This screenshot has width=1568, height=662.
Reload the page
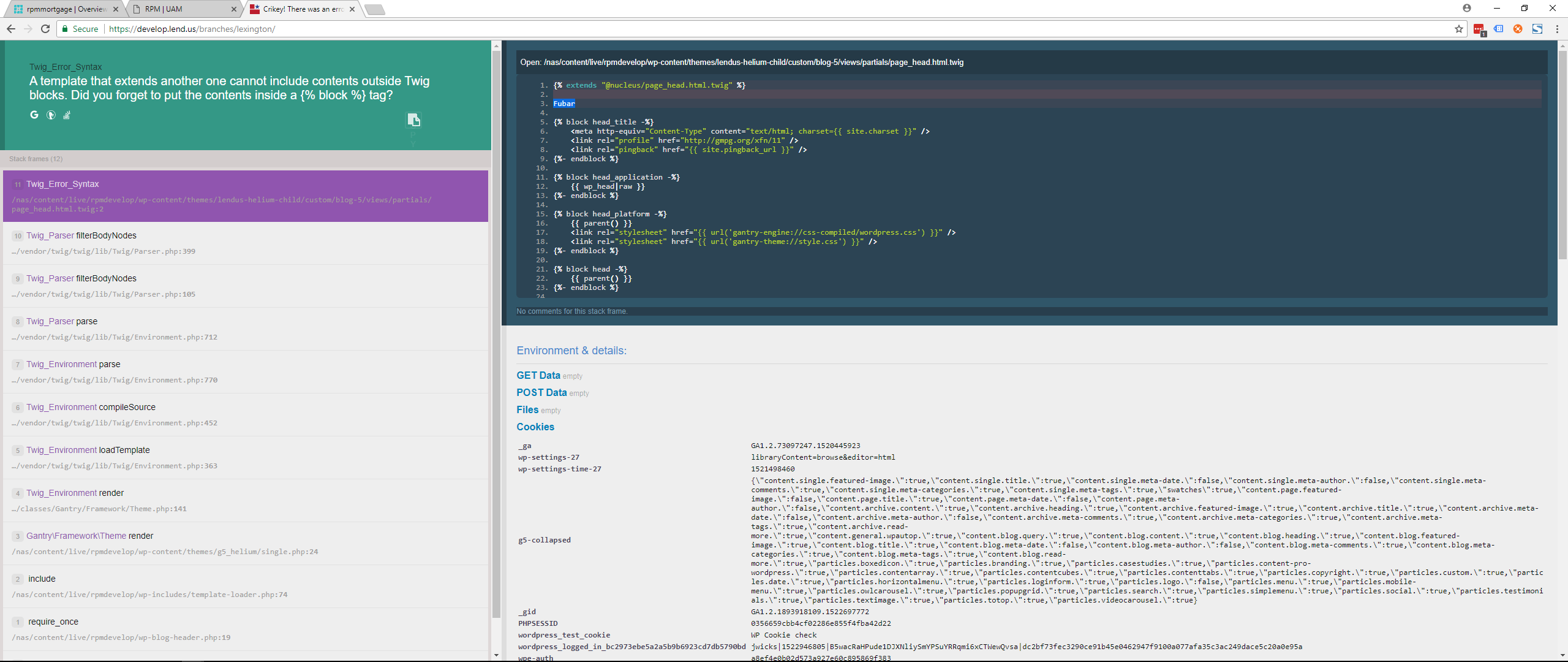tap(45, 28)
